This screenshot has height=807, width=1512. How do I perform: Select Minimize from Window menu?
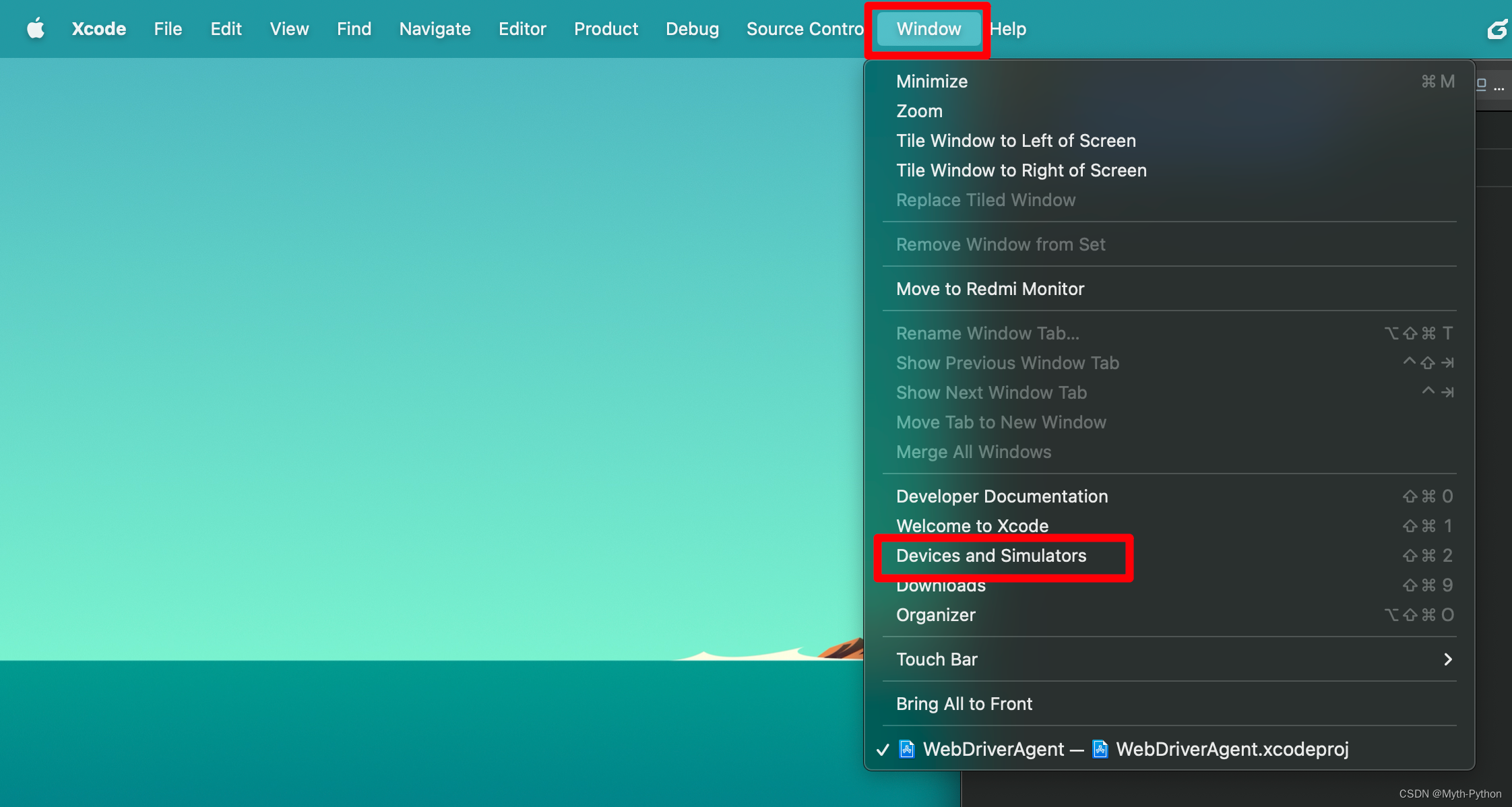(x=932, y=82)
